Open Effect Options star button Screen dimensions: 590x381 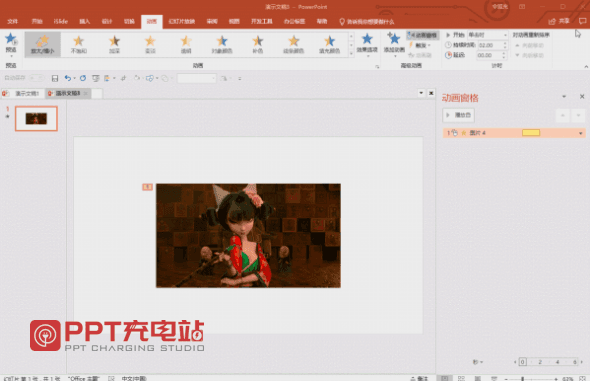(x=367, y=44)
